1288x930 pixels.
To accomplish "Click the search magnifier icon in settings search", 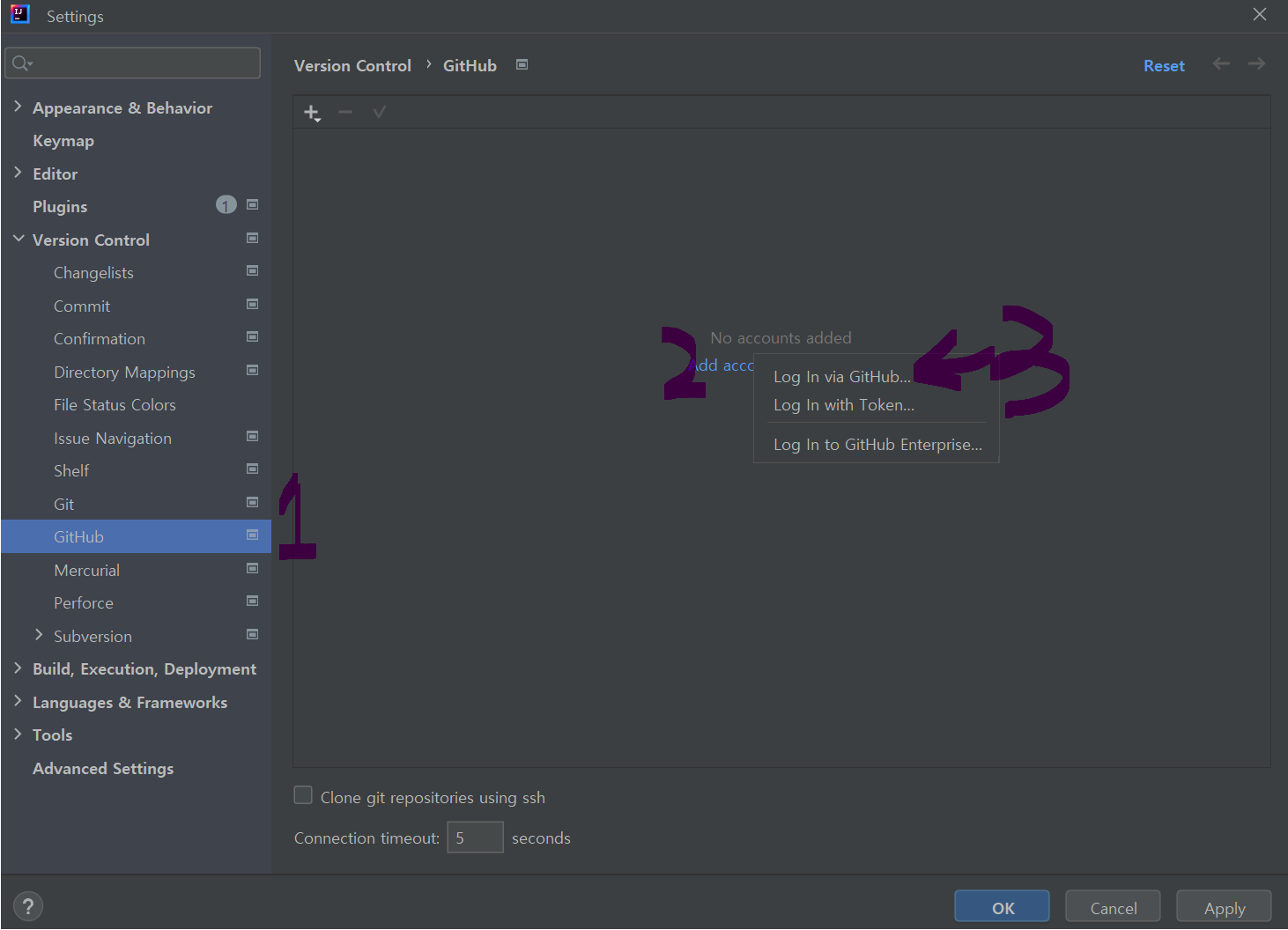I will [x=21, y=63].
